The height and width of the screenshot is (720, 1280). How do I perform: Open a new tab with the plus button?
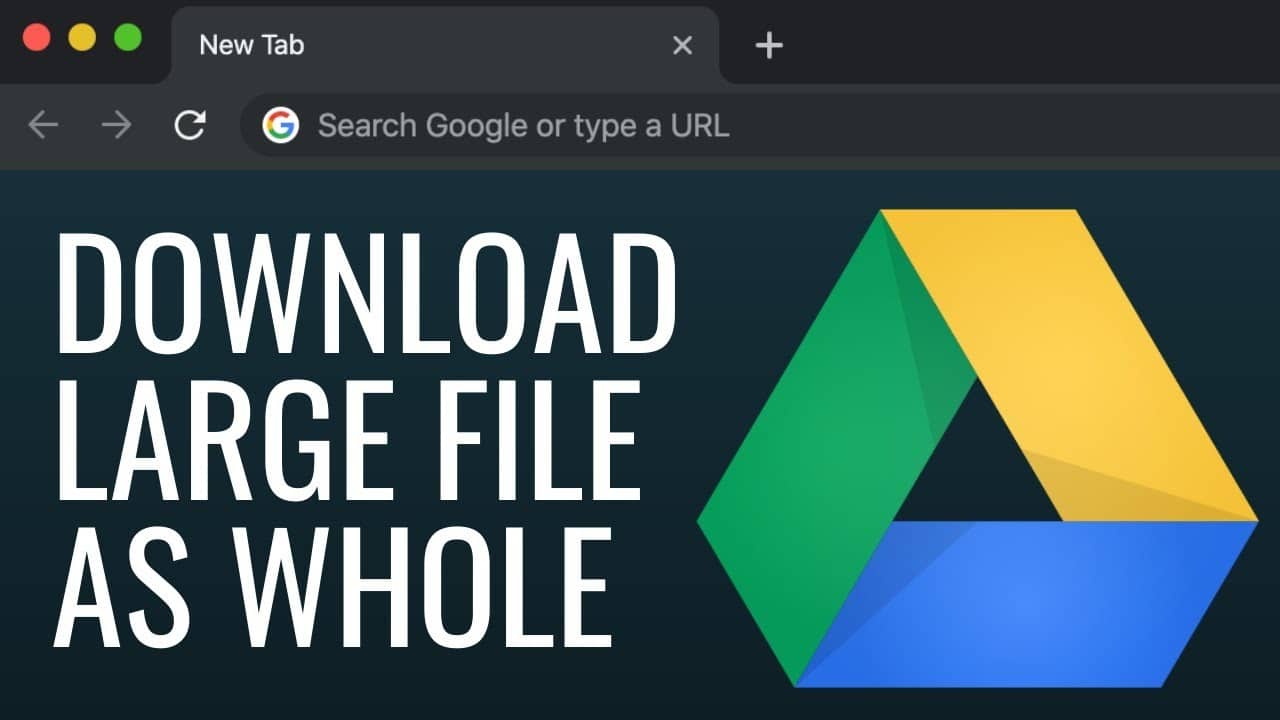click(x=769, y=45)
